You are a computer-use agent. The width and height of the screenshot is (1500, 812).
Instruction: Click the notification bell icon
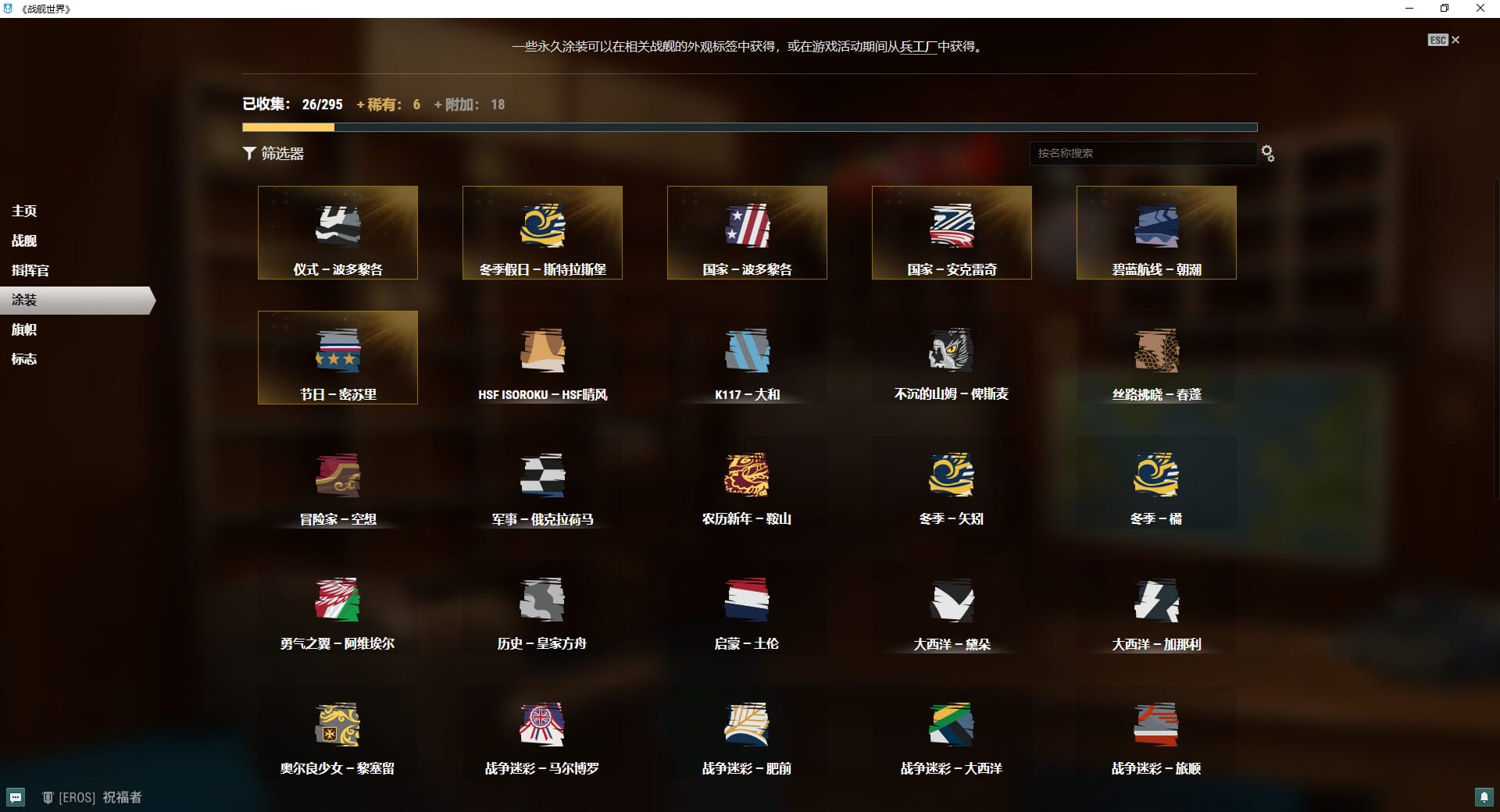click(x=1484, y=797)
